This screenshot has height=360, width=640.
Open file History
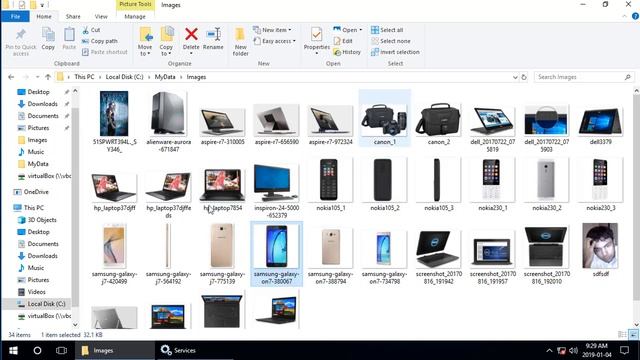(347, 52)
